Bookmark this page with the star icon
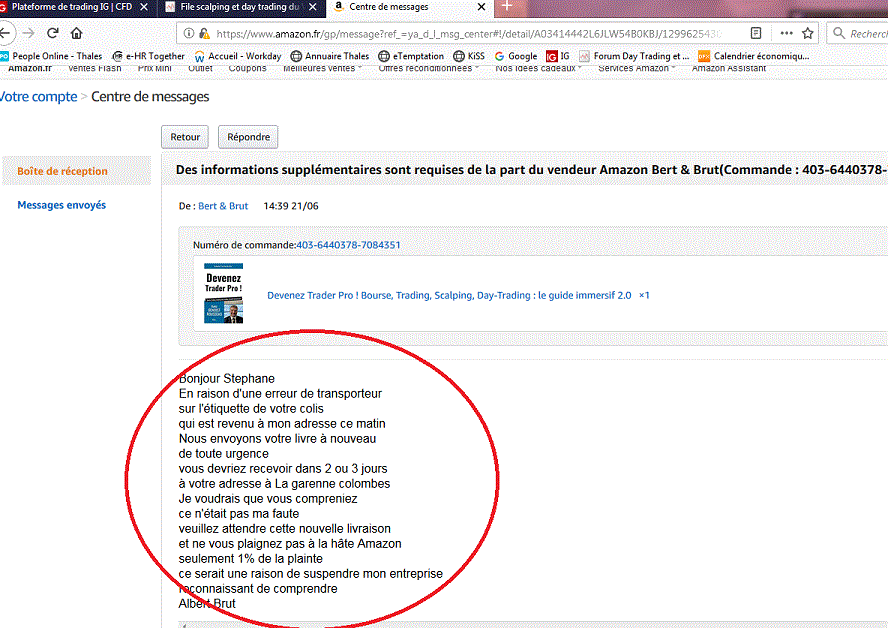Image resolution: width=888 pixels, height=628 pixels. coord(808,33)
